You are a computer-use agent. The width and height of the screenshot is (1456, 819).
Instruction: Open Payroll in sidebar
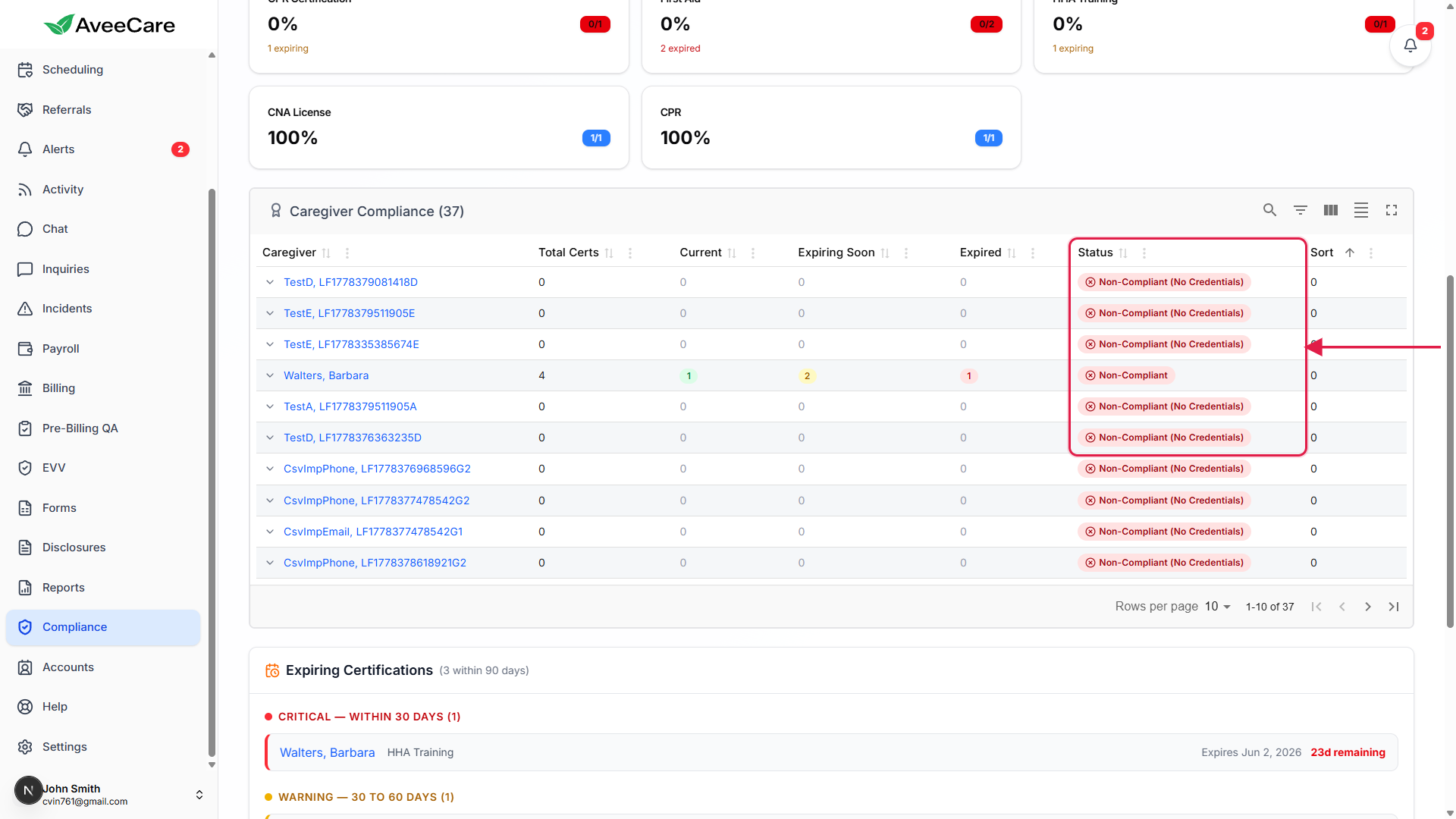[x=103, y=349]
